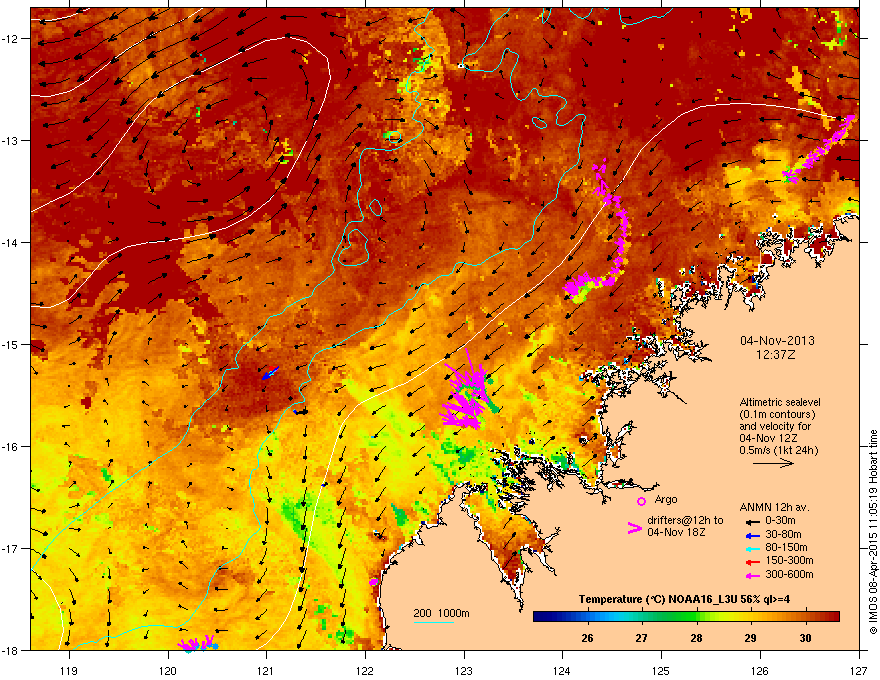Click the '30-80m' depth label
The image size is (880, 680).
783,534
